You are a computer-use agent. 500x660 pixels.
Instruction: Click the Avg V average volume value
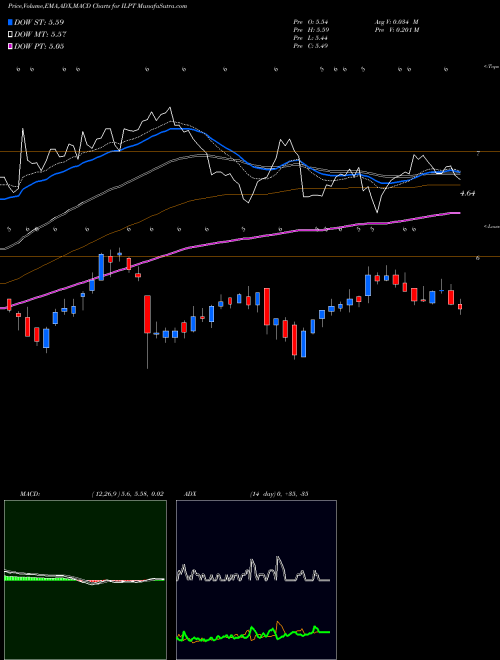[x=396, y=22]
